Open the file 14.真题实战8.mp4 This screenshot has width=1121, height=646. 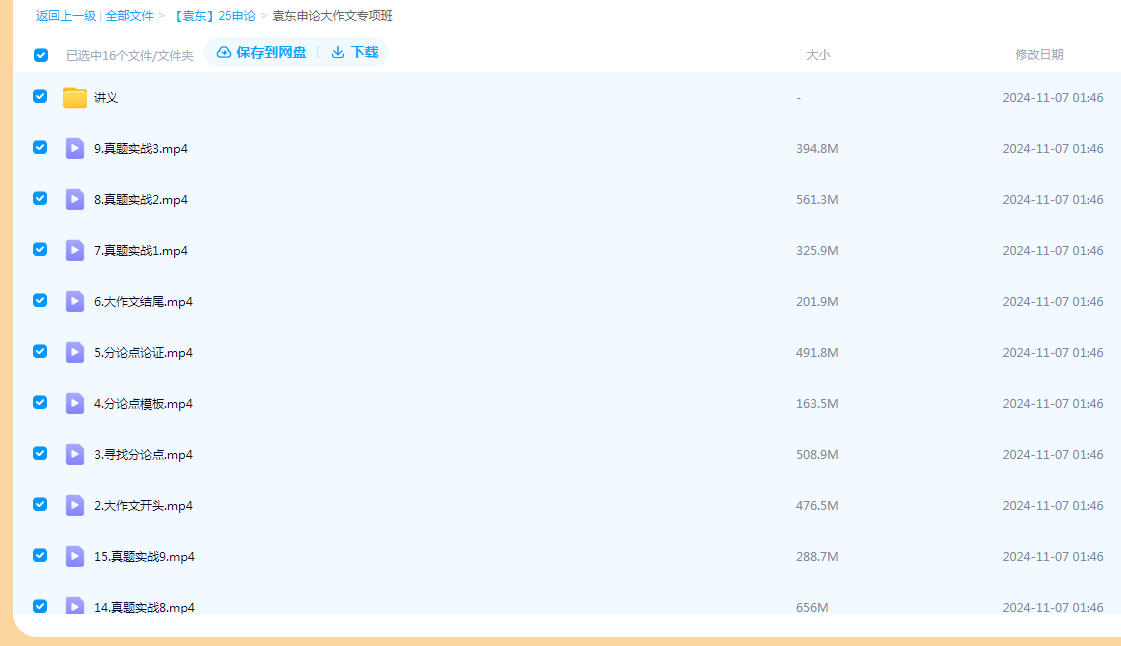[144, 607]
